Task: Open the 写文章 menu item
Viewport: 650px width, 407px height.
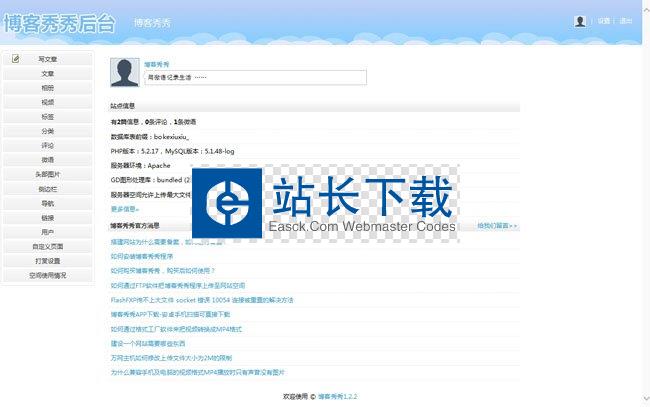Action: (48, 59)
